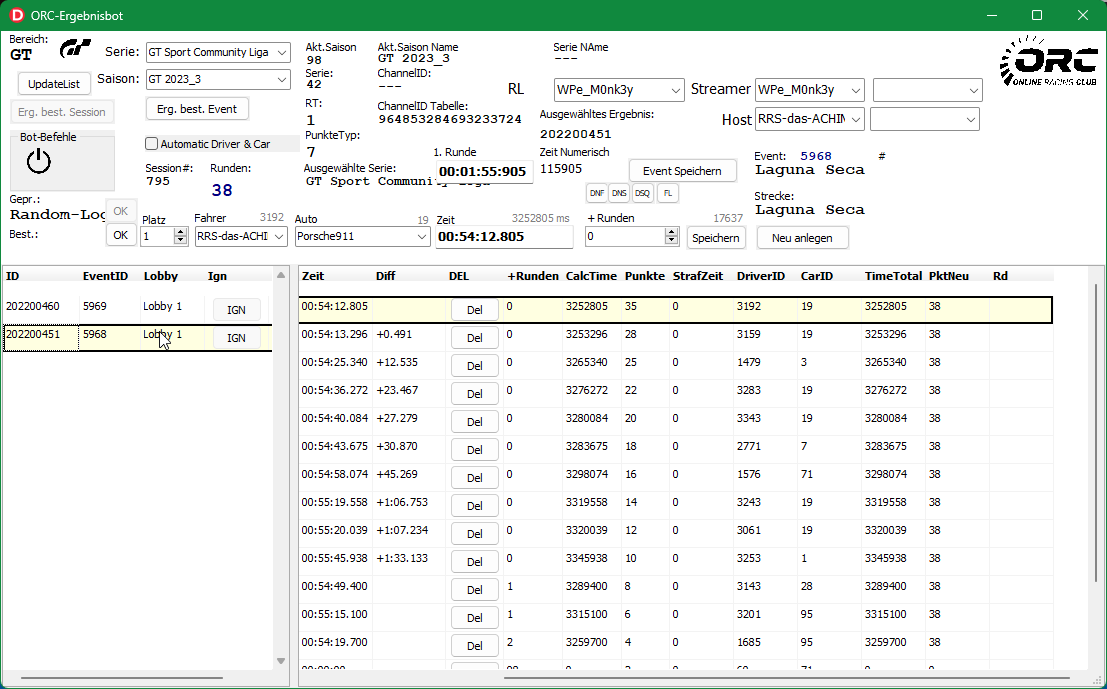Click the Neu anlegen button
The height and width of the screenshot is (689, 1107).
coord(802,238)
